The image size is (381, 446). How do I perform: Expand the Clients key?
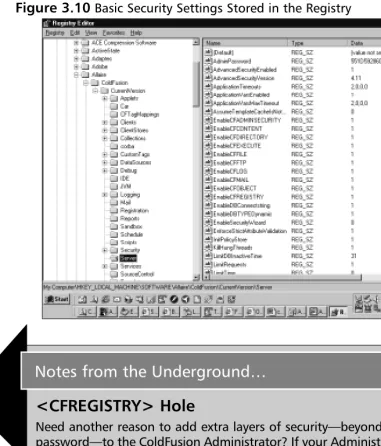click(105, 122)
